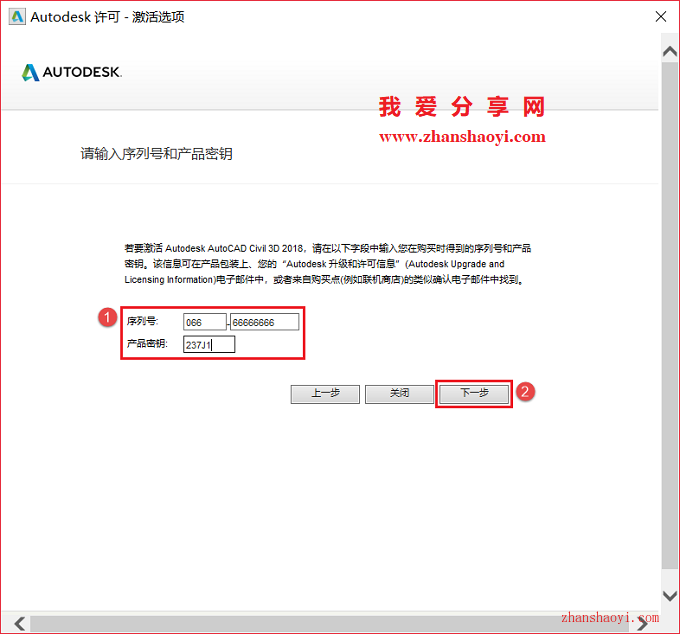Click the vertical scrollbar down arrow

click(x=670, y=596)
